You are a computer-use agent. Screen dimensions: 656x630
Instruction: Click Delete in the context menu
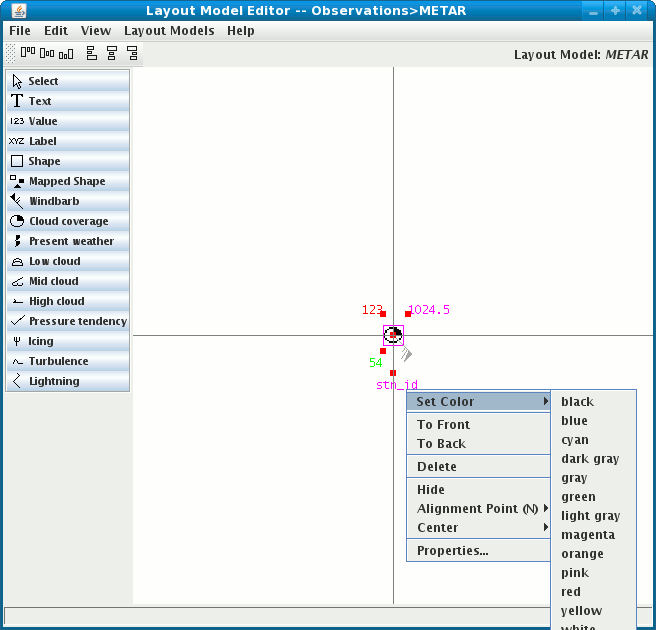point(437,467)
